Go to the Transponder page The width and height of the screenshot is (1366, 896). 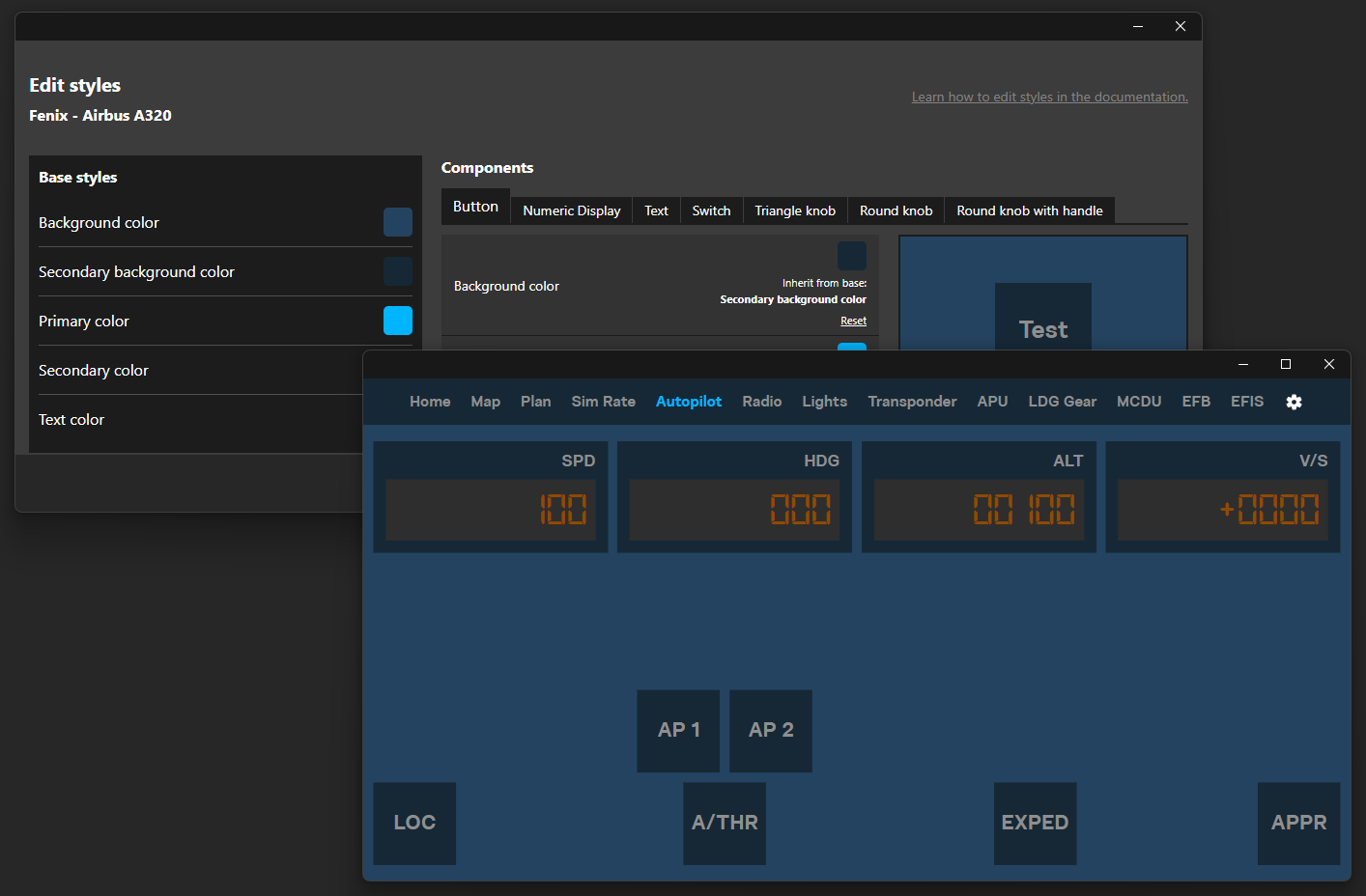(912, 402)
